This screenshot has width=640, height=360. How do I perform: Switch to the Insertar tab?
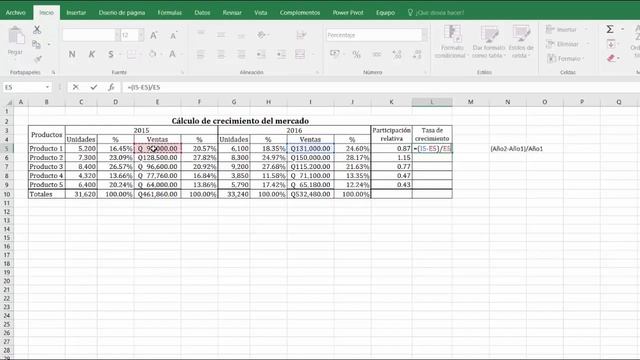[76, 13]
